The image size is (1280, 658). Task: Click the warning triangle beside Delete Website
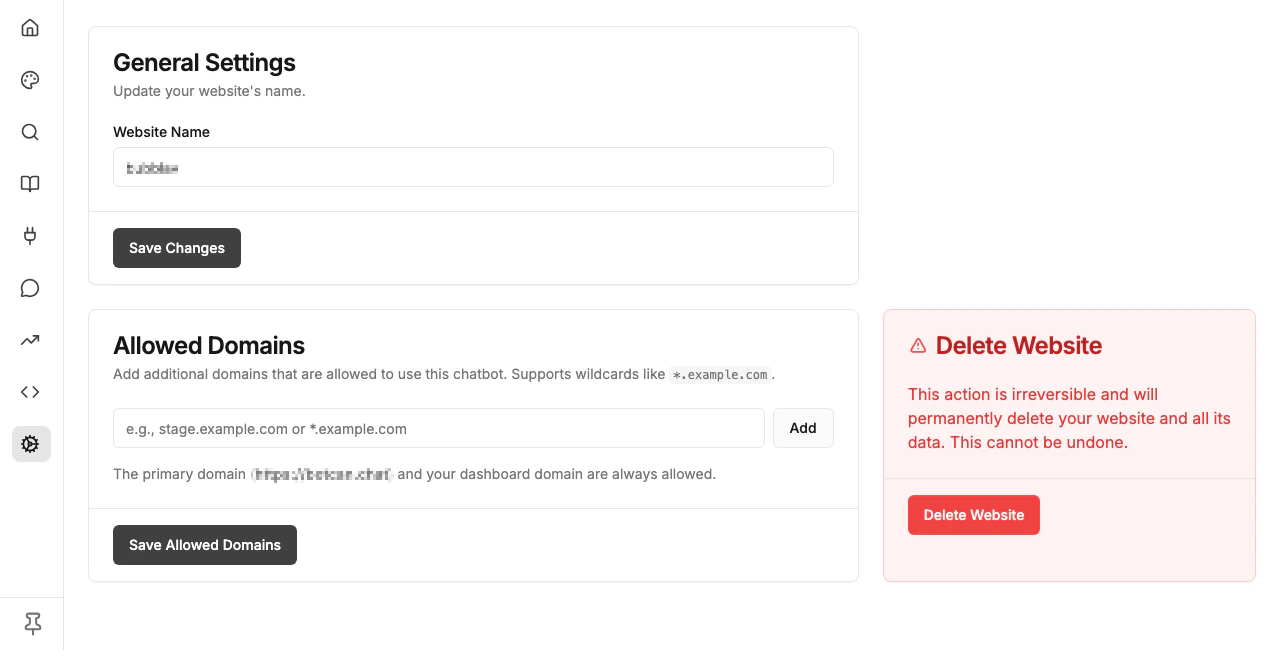(x=917, y=345)
